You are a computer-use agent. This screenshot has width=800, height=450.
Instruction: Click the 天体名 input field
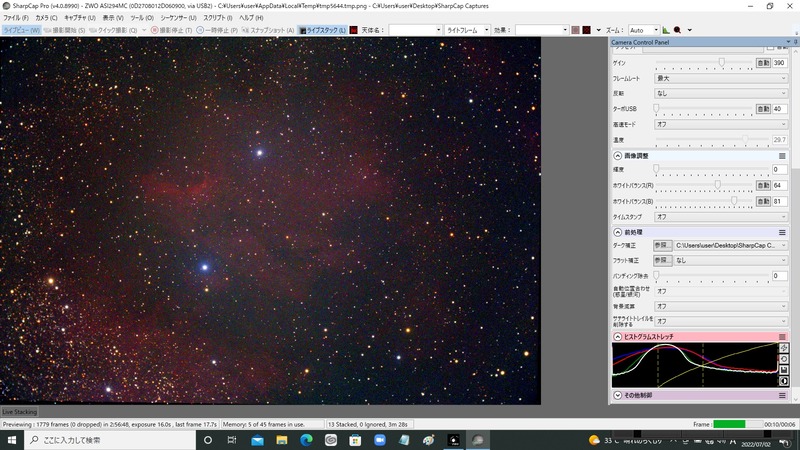(x=415, y=30)
